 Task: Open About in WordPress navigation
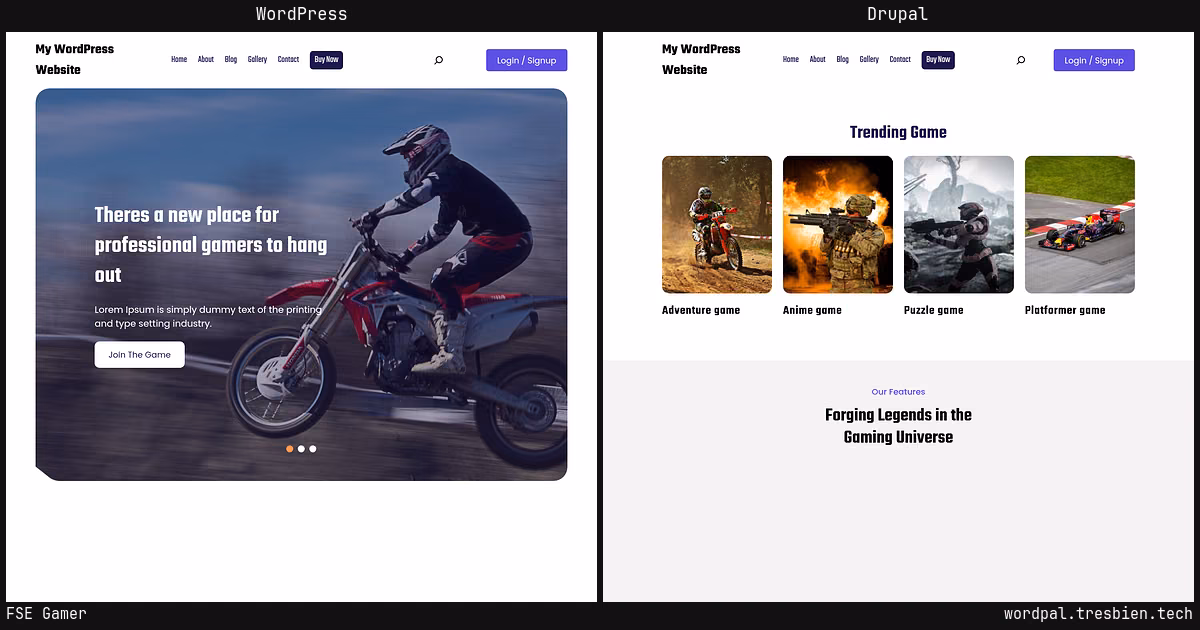(x=206, y=60)
